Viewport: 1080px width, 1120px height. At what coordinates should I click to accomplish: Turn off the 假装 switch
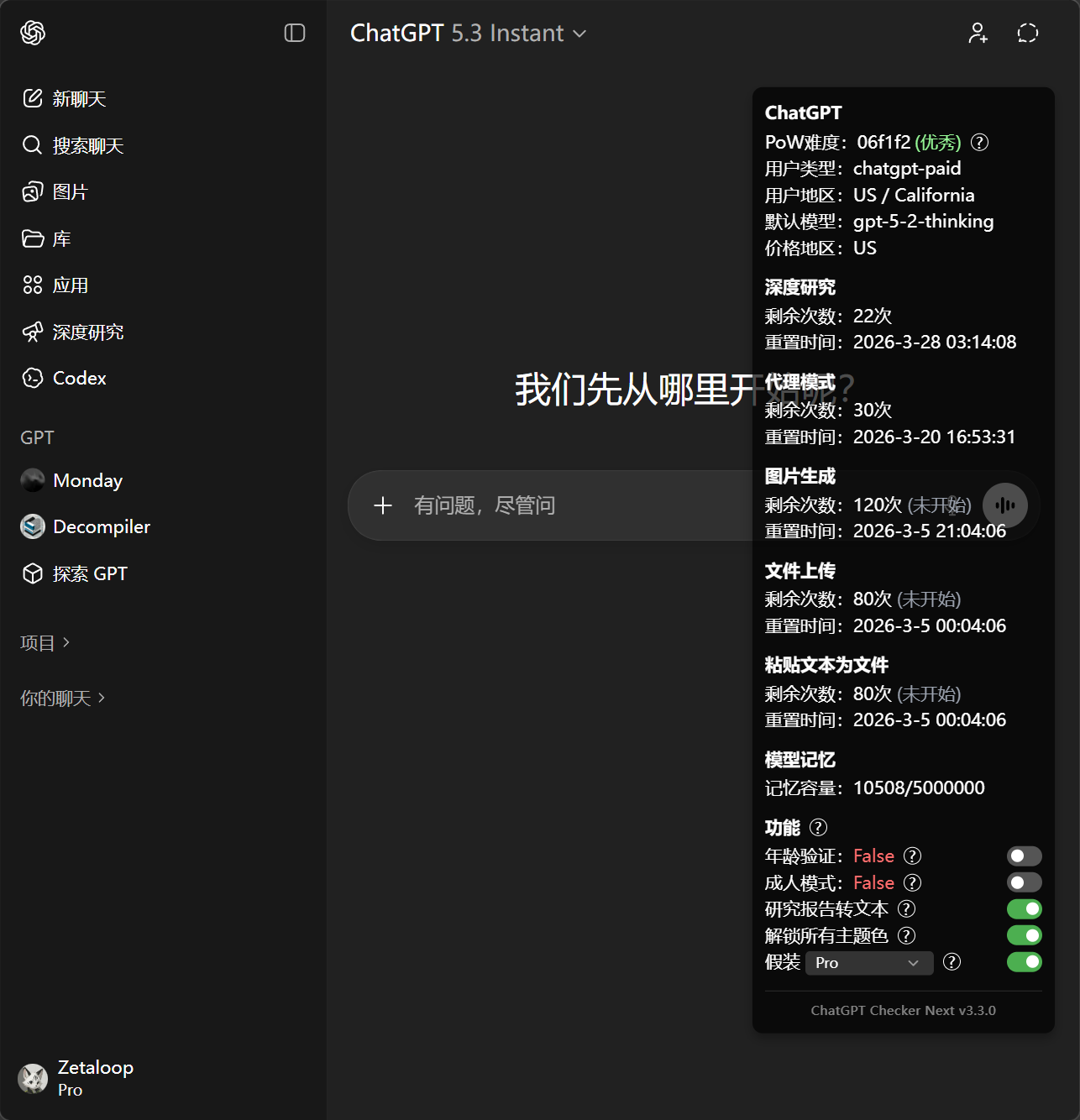click(x=1025, y=962)
